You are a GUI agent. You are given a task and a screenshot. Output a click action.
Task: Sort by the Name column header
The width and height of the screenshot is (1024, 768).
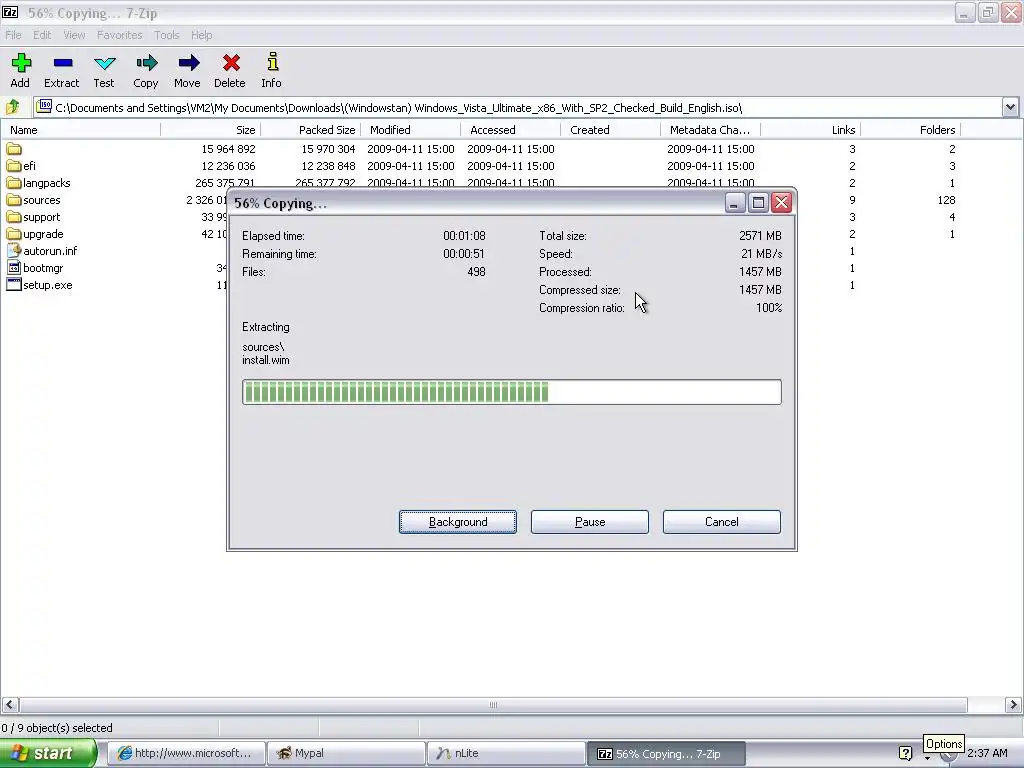(80, 130)
